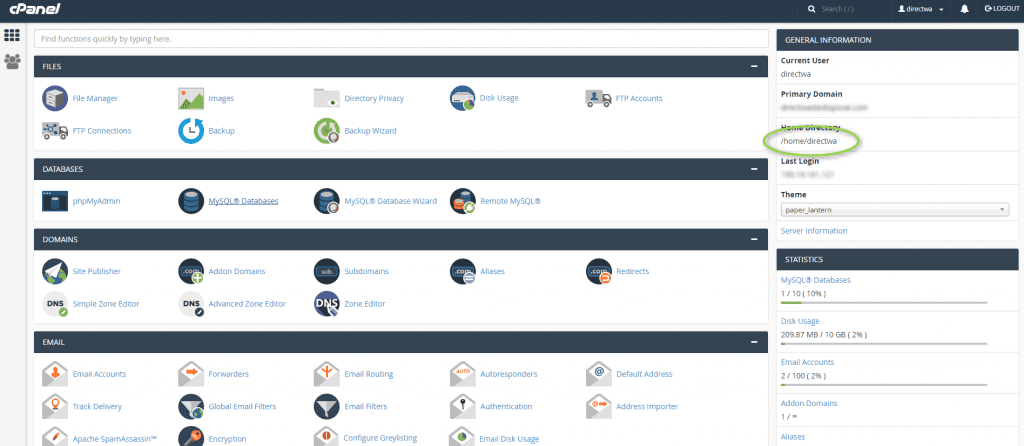Open the Disk Usage icon
Image resolution: width=1024 pixels, height=446 pixels.
[462, 98]
